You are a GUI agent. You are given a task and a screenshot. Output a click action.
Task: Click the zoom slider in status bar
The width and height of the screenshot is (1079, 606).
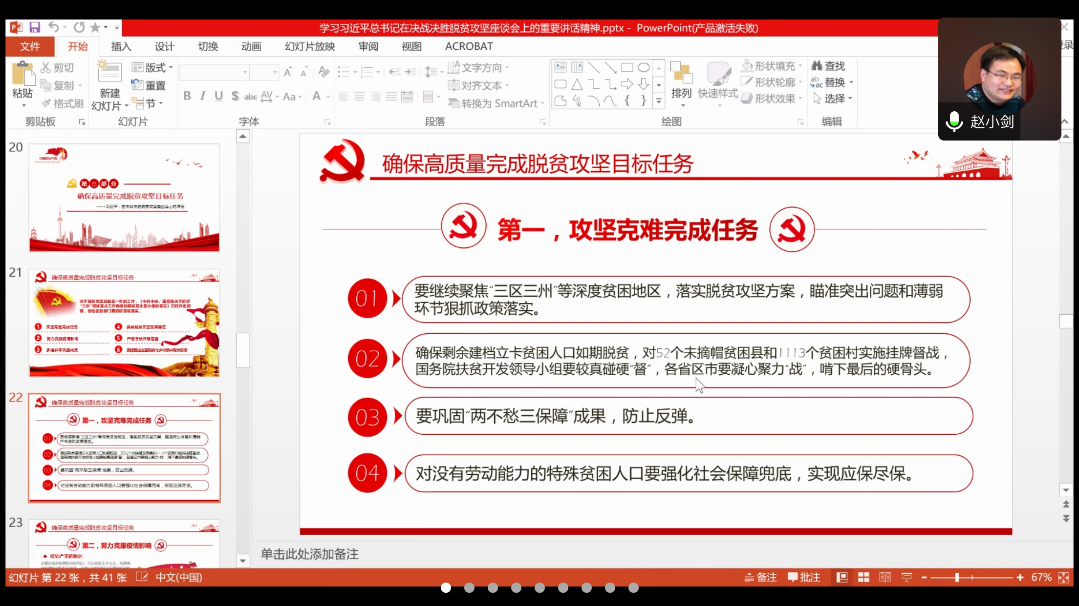click(957, 577)
